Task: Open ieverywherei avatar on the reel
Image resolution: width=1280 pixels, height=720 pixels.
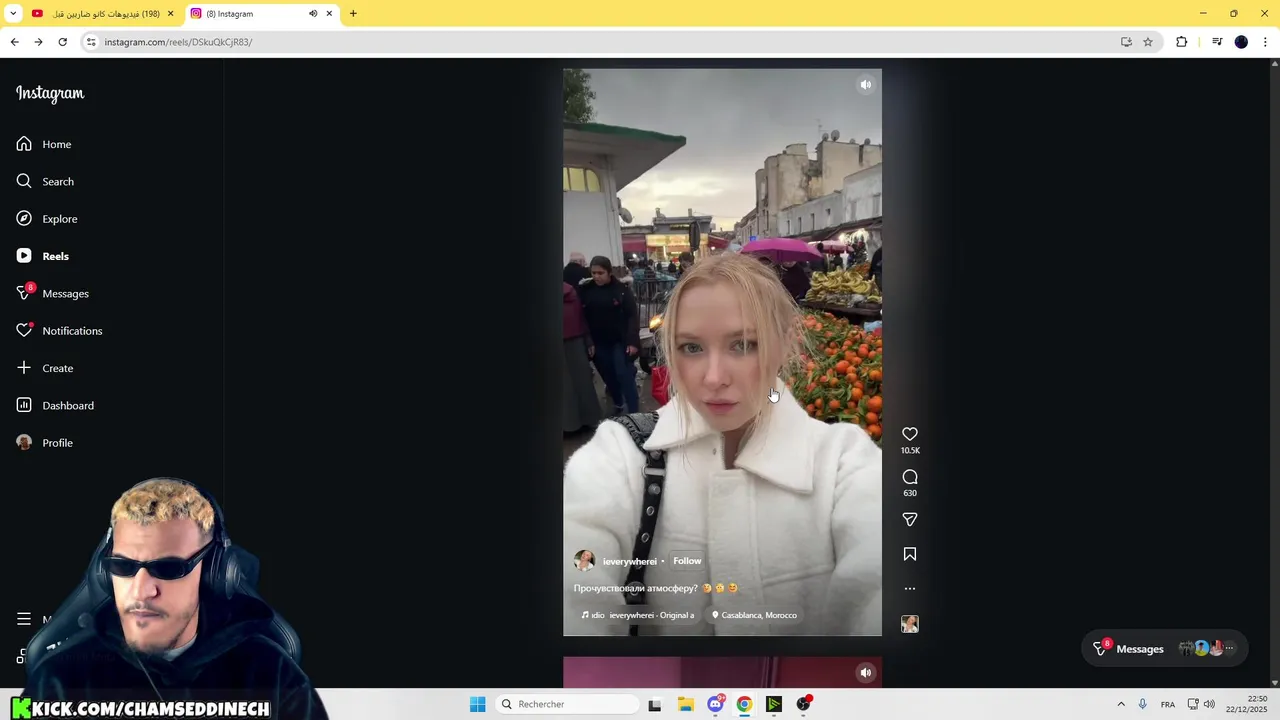Action: [x=584, y=561]
